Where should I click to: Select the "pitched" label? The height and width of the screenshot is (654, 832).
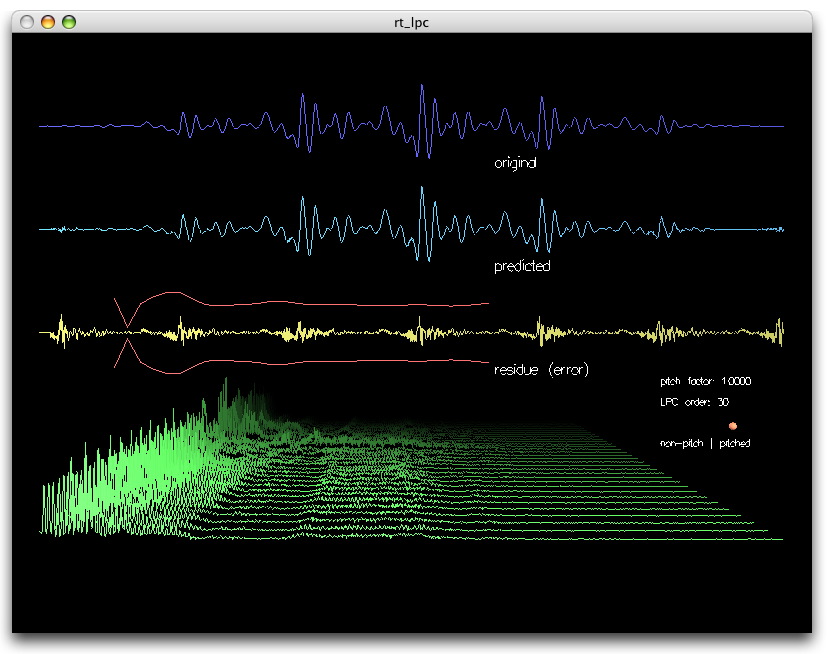click(735, 443)
